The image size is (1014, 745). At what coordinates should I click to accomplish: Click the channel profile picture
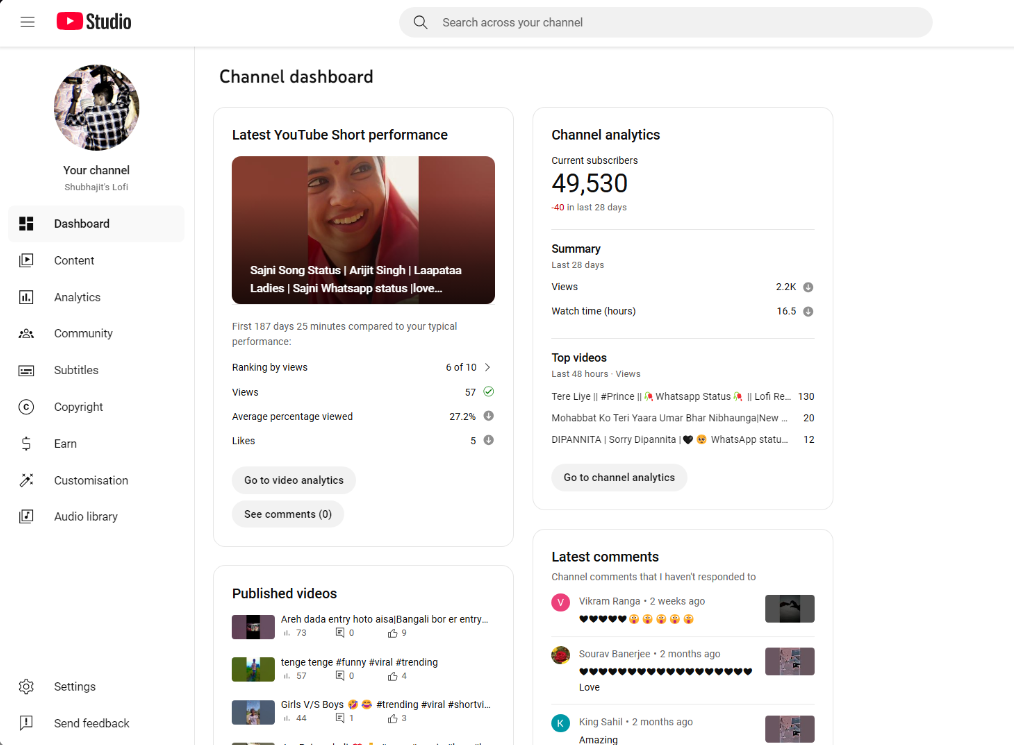click(x=96, y=107)
